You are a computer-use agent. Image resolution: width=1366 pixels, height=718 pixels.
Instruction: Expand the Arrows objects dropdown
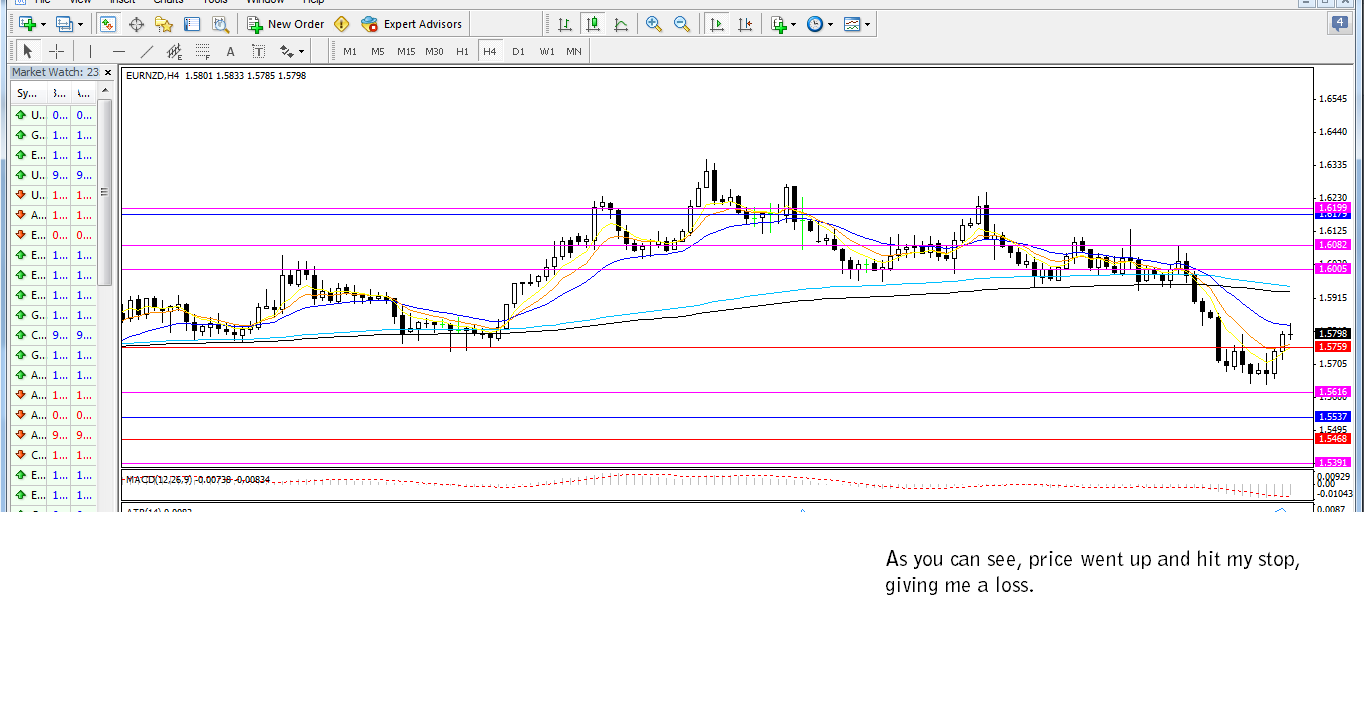(302, 51)
